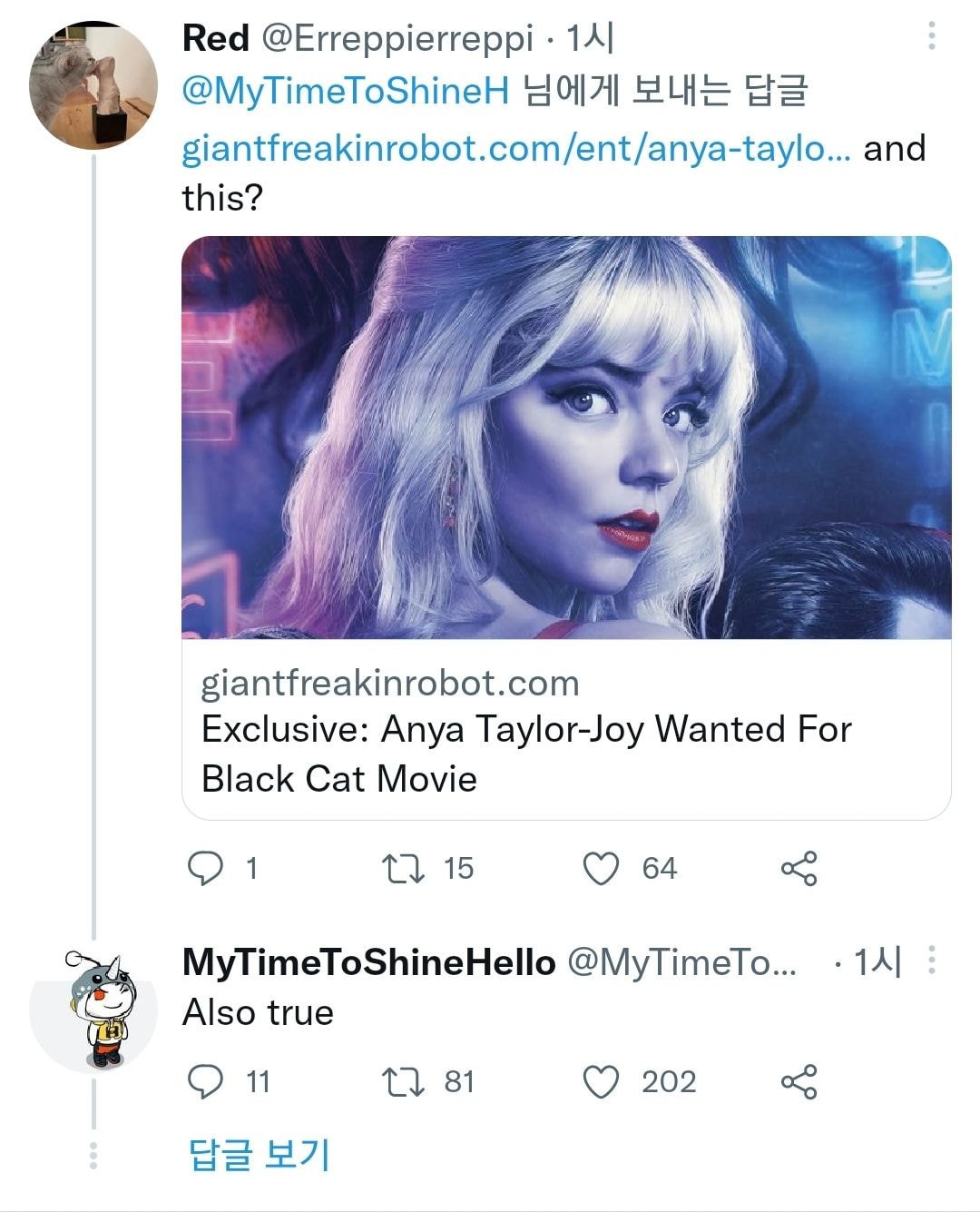Viewport: 980px width, 1212px height.
Task: Share the "Also true" reply
Action: pyautogui.click(x=799, y=1081)
